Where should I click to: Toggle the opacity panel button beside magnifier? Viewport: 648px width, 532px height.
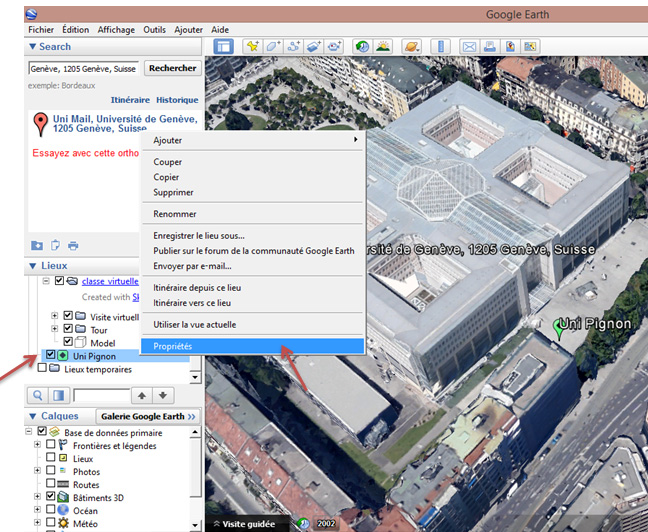pyautogui.click(x=59, y=396)
